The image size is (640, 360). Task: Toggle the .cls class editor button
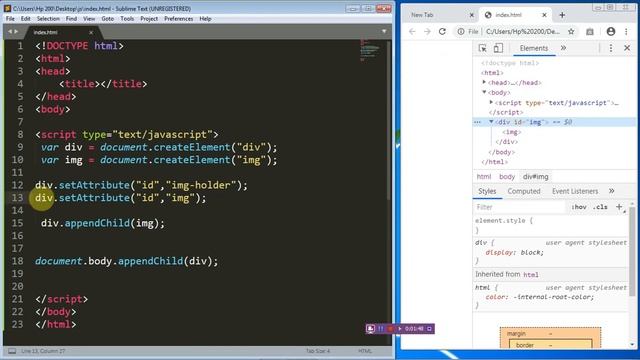(x=600, y=207)
